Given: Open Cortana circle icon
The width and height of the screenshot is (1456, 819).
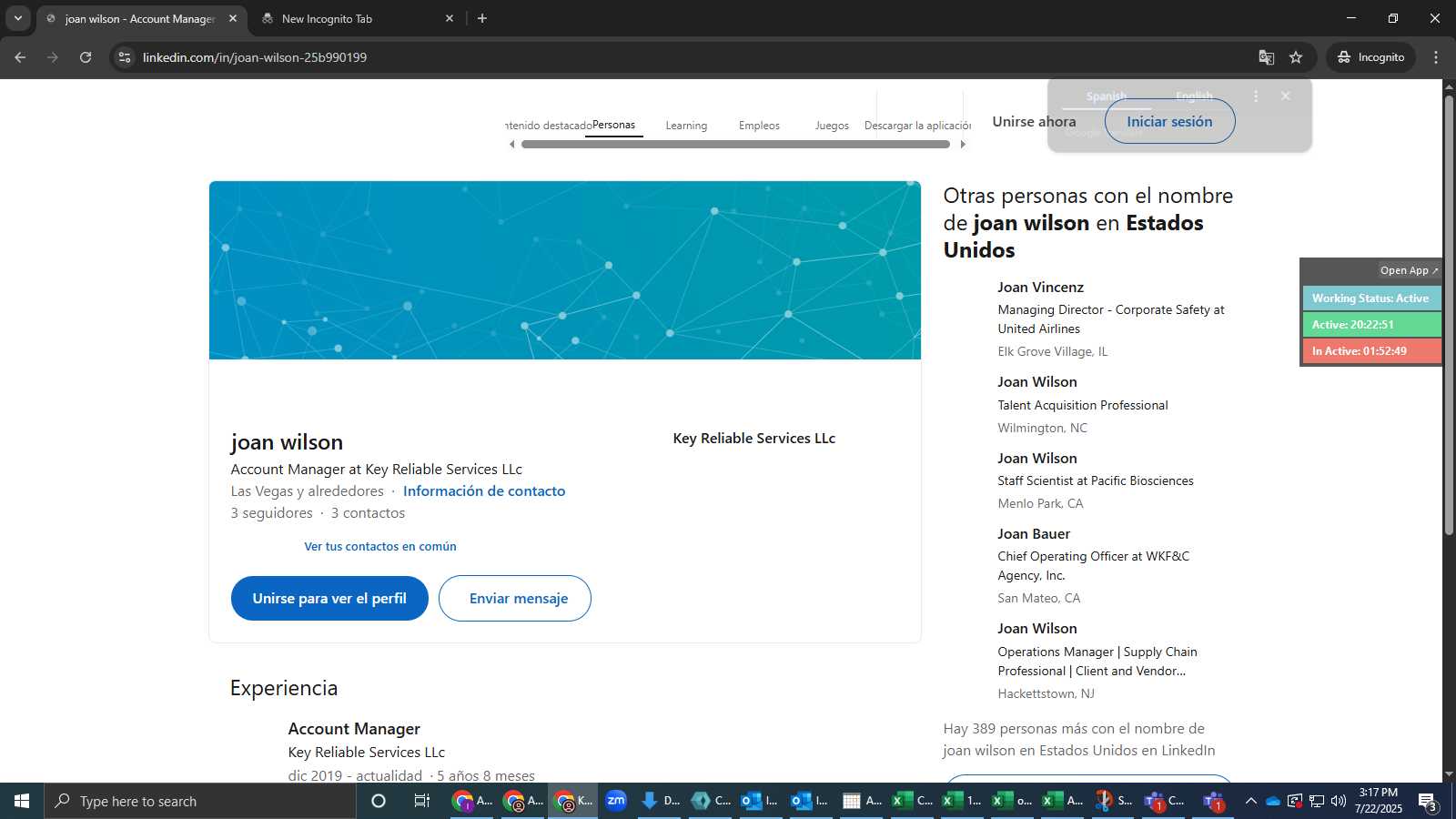Looking at the screenshot, I should (x=379, y=801).
